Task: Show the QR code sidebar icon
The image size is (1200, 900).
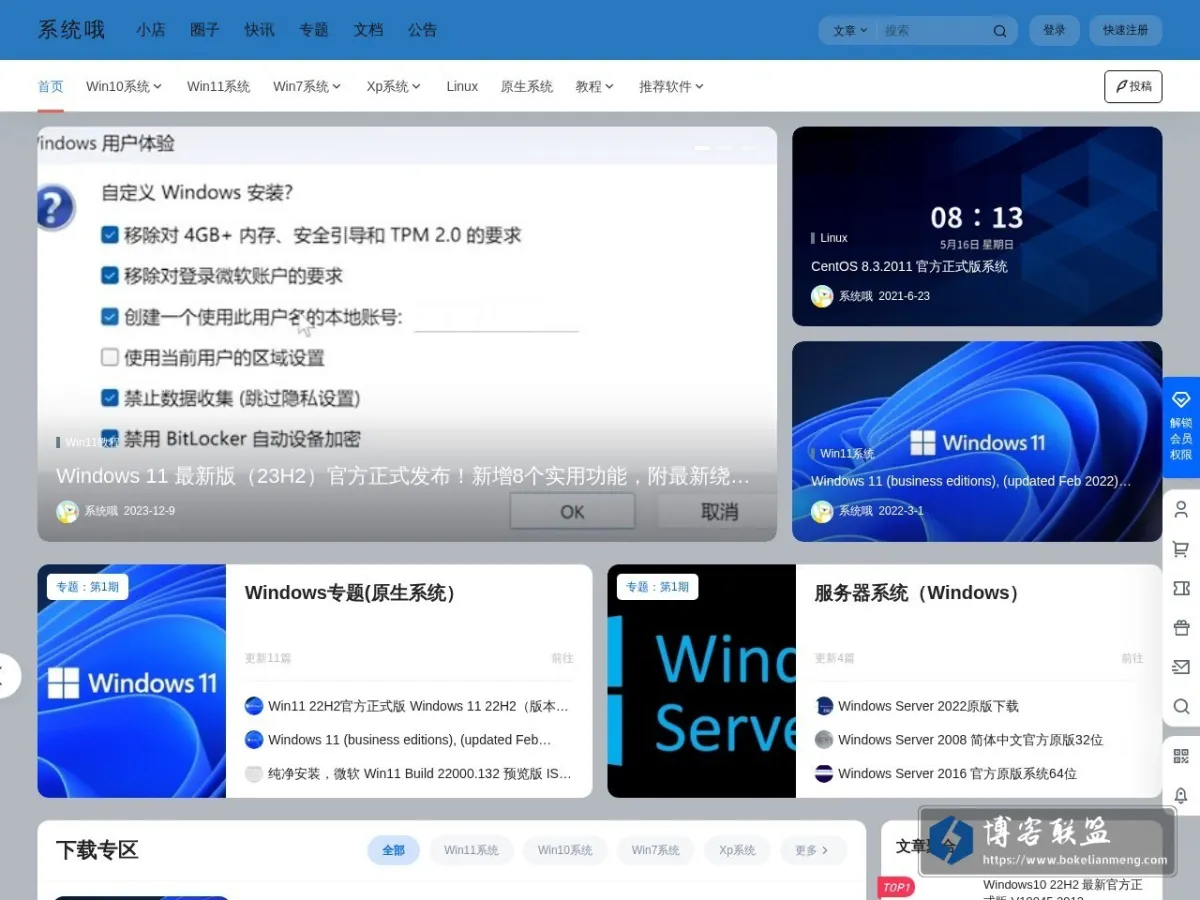Action: 1181,756
